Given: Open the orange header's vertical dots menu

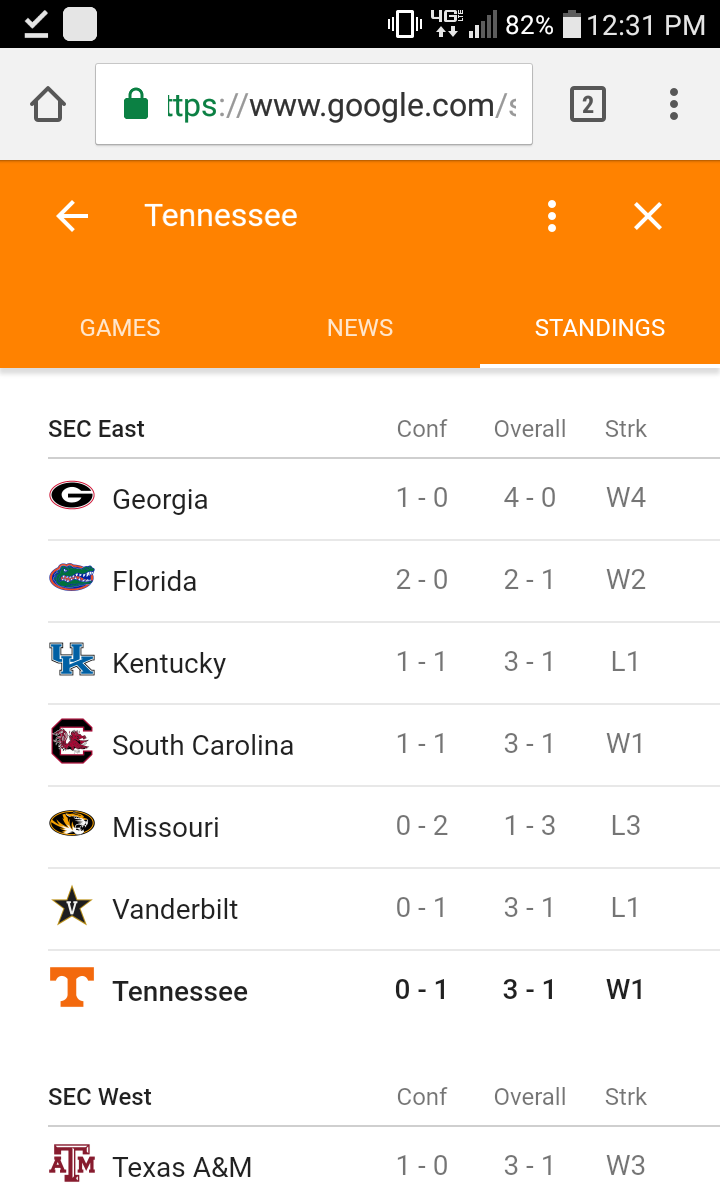Looking at the screenshot, I should click(551, 216).
